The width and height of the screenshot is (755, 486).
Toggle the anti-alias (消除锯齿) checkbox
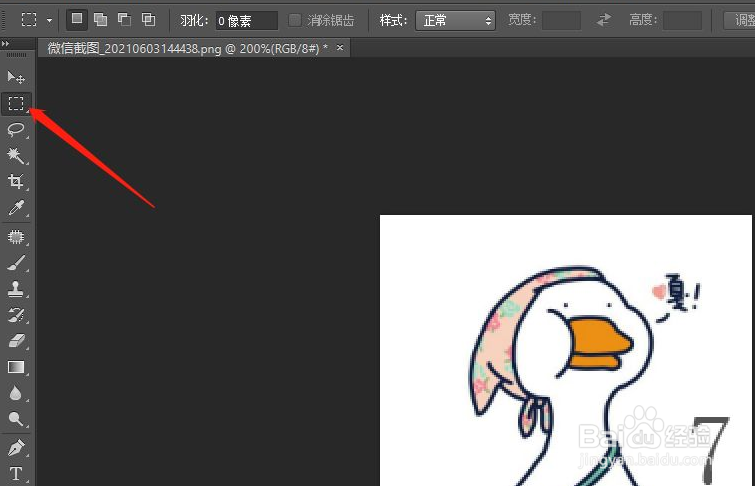click(x=294, y=20)
